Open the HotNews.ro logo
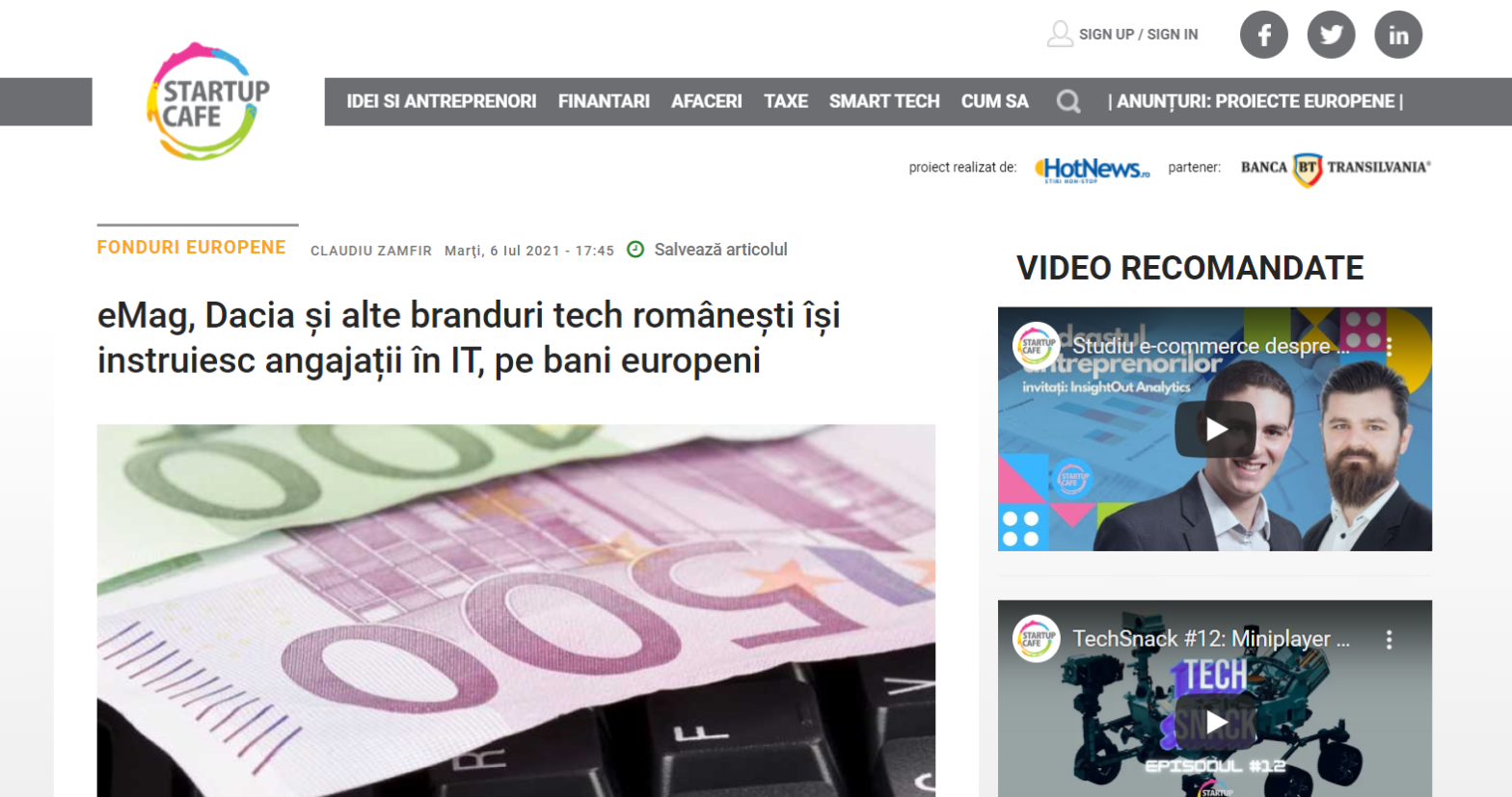Screen dimensions: 1512x797 (x=1092, y=169)
